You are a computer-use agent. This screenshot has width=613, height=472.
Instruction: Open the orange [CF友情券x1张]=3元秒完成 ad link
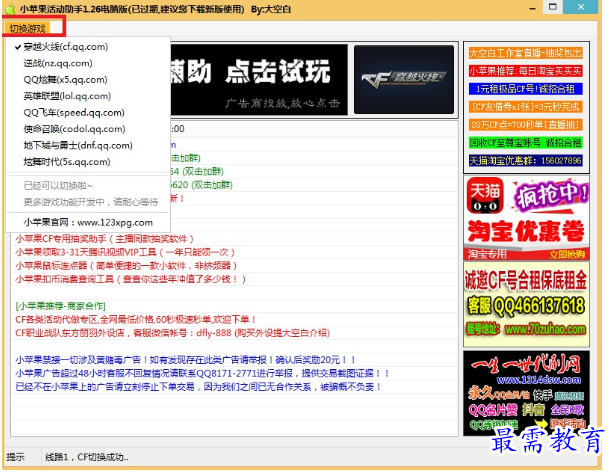525,107
